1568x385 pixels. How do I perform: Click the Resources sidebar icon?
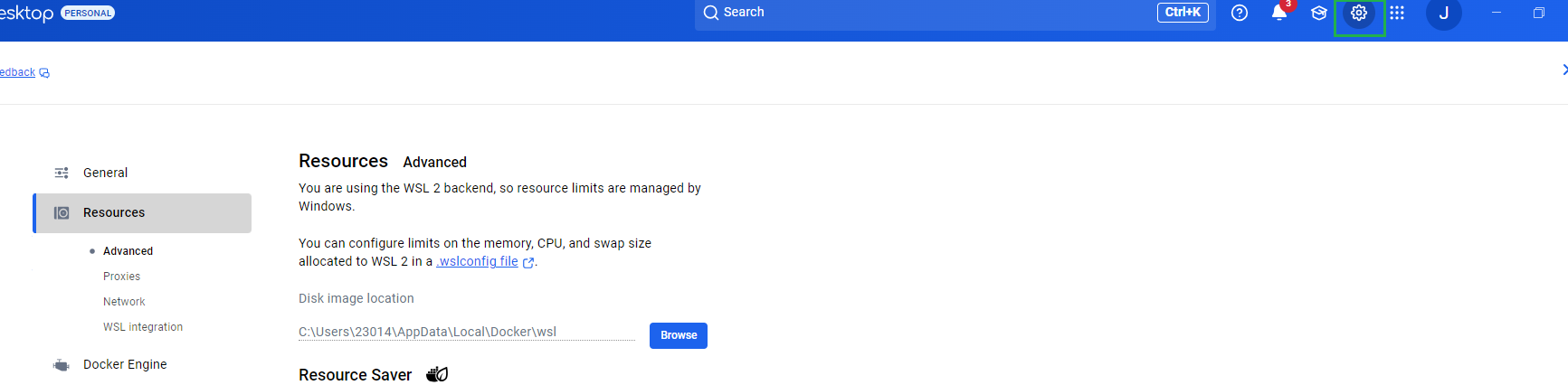pos(62,213)
